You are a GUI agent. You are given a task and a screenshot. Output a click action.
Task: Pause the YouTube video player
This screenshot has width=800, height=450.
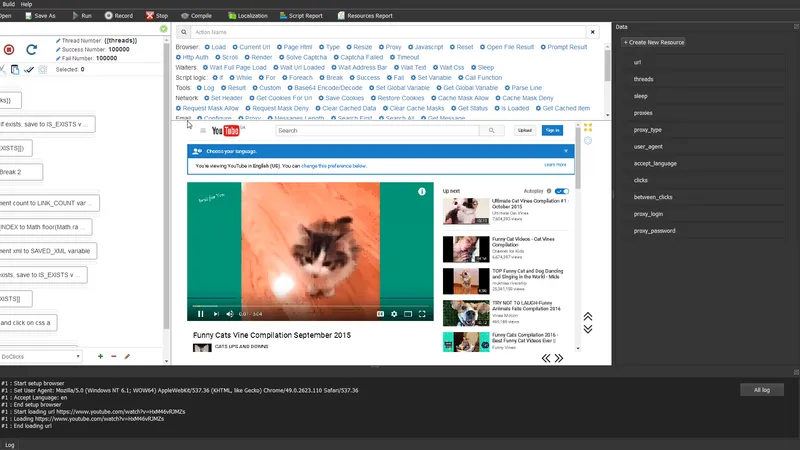[x=198, y=313]
